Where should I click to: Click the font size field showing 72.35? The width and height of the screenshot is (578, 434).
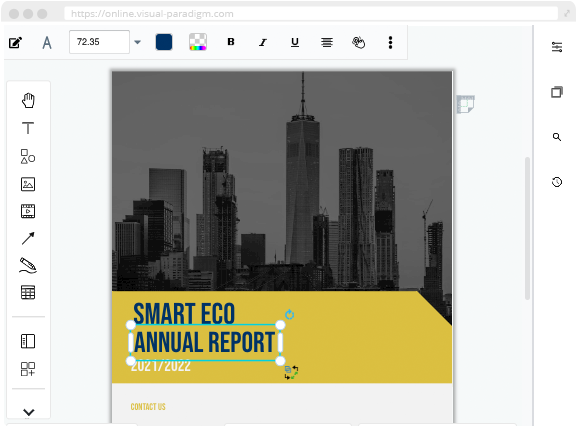pyautogui.click(x=99, y=42)
